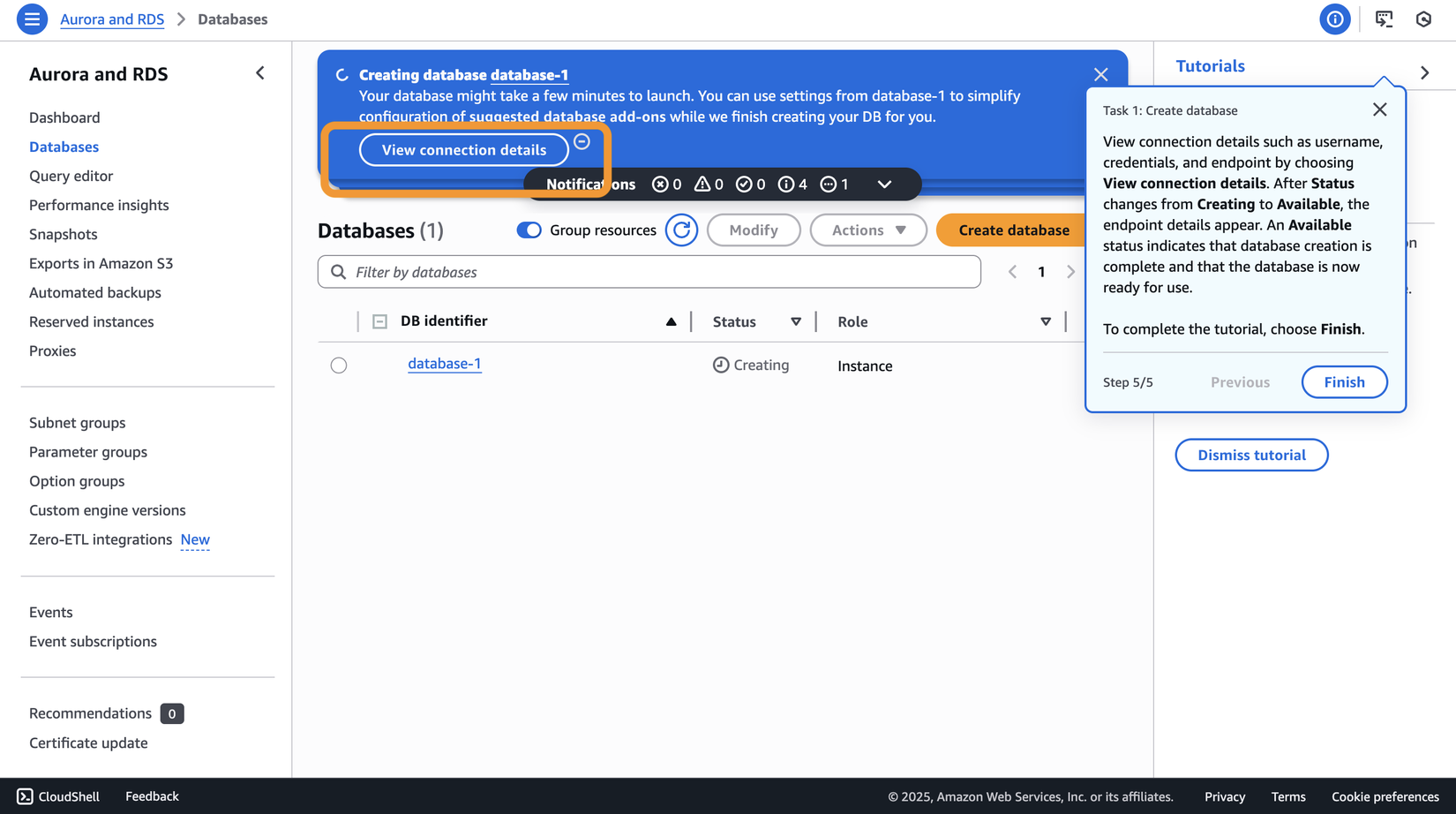Toggle the Group resources switch
This screenshot has width=1456, height=814.
tap(529, 230)
